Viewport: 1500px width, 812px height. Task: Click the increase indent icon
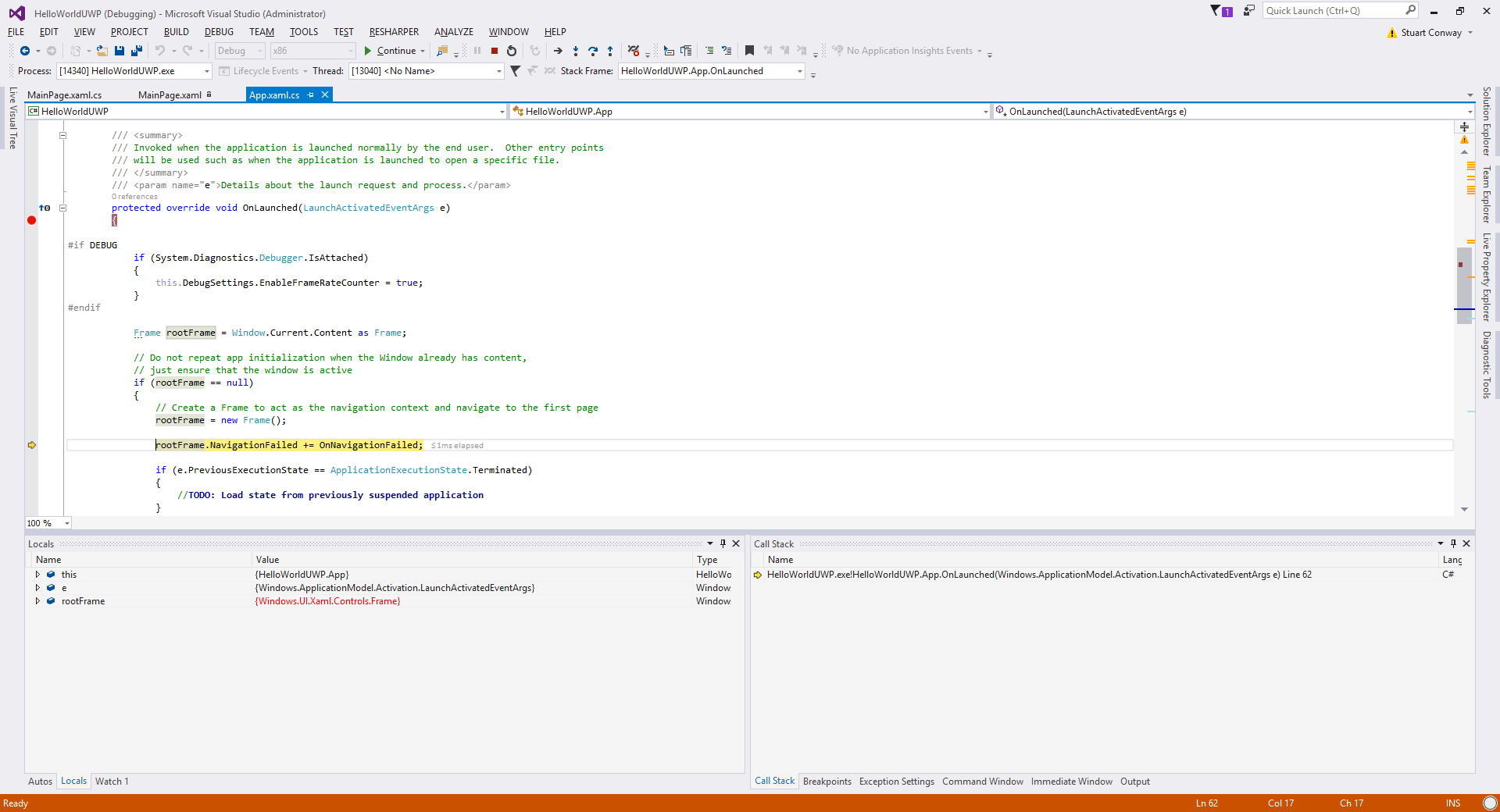pos(709,51)
